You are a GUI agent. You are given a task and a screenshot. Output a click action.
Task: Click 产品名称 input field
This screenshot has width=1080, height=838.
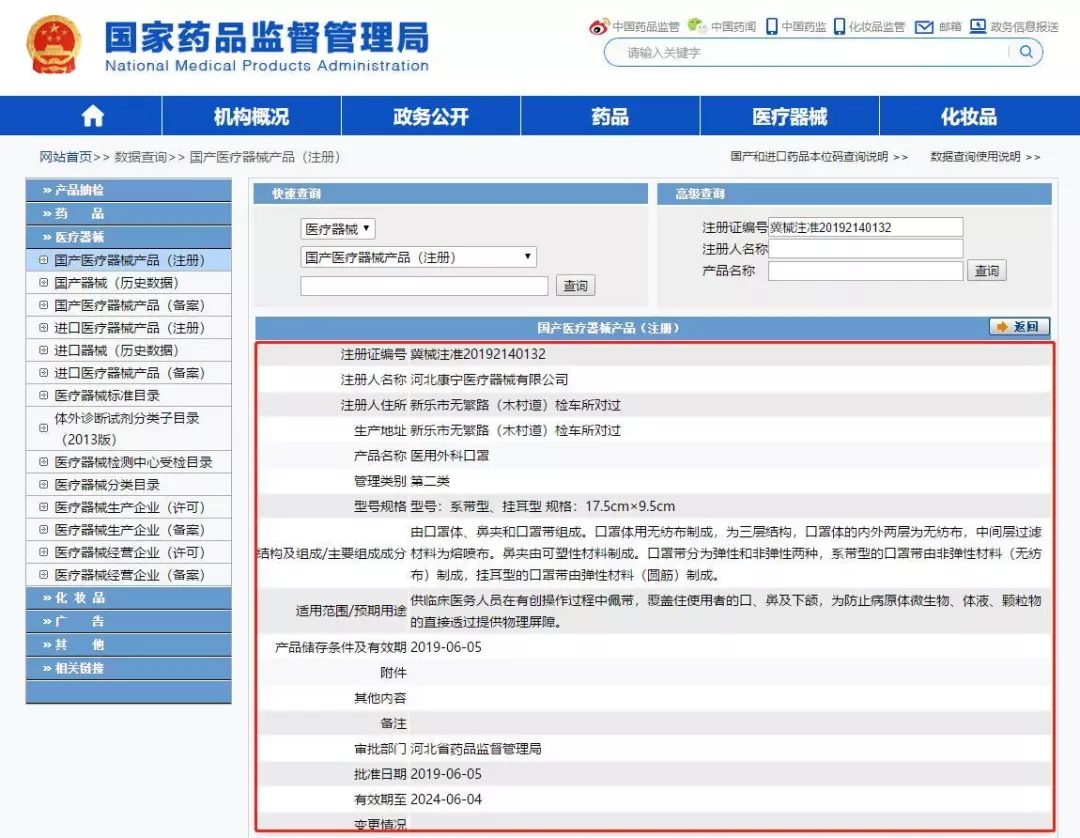(866, 270)
